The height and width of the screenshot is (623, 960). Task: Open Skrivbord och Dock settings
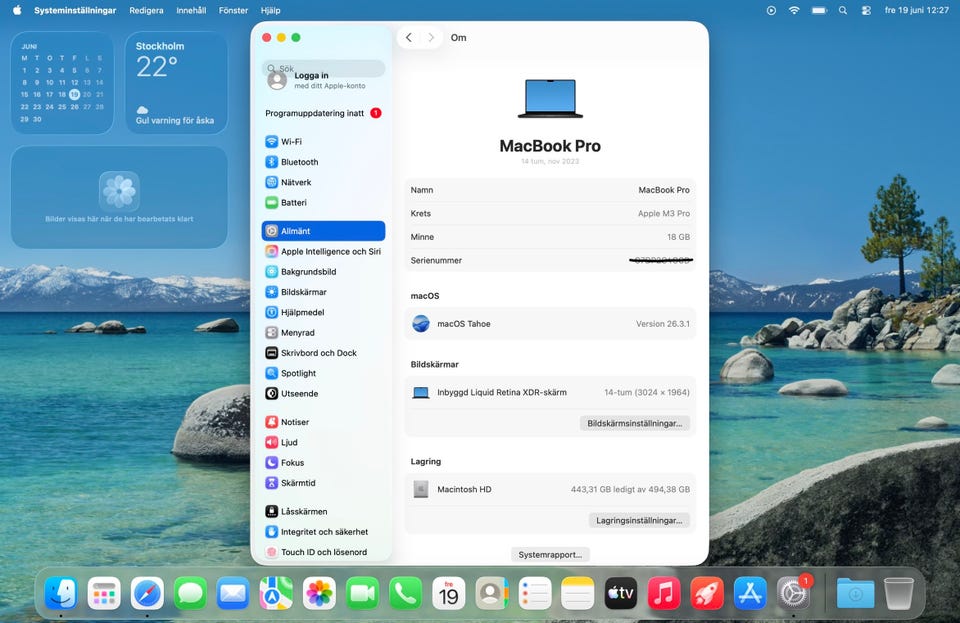[323, 353]
